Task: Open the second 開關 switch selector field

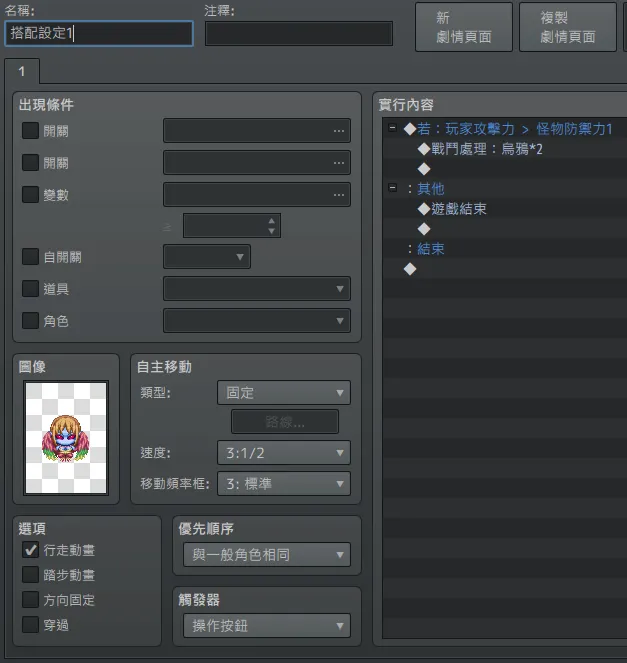Action: pyautogui.click(x=257, y=163)
